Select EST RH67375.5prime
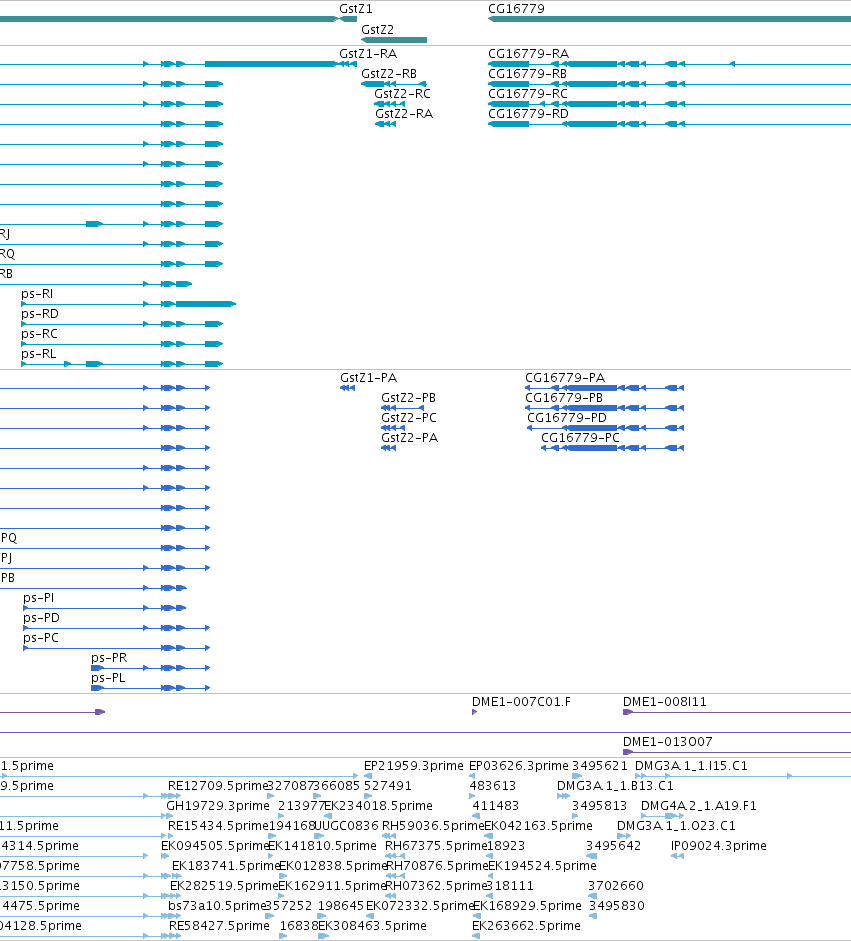 [x=436, y=846]
